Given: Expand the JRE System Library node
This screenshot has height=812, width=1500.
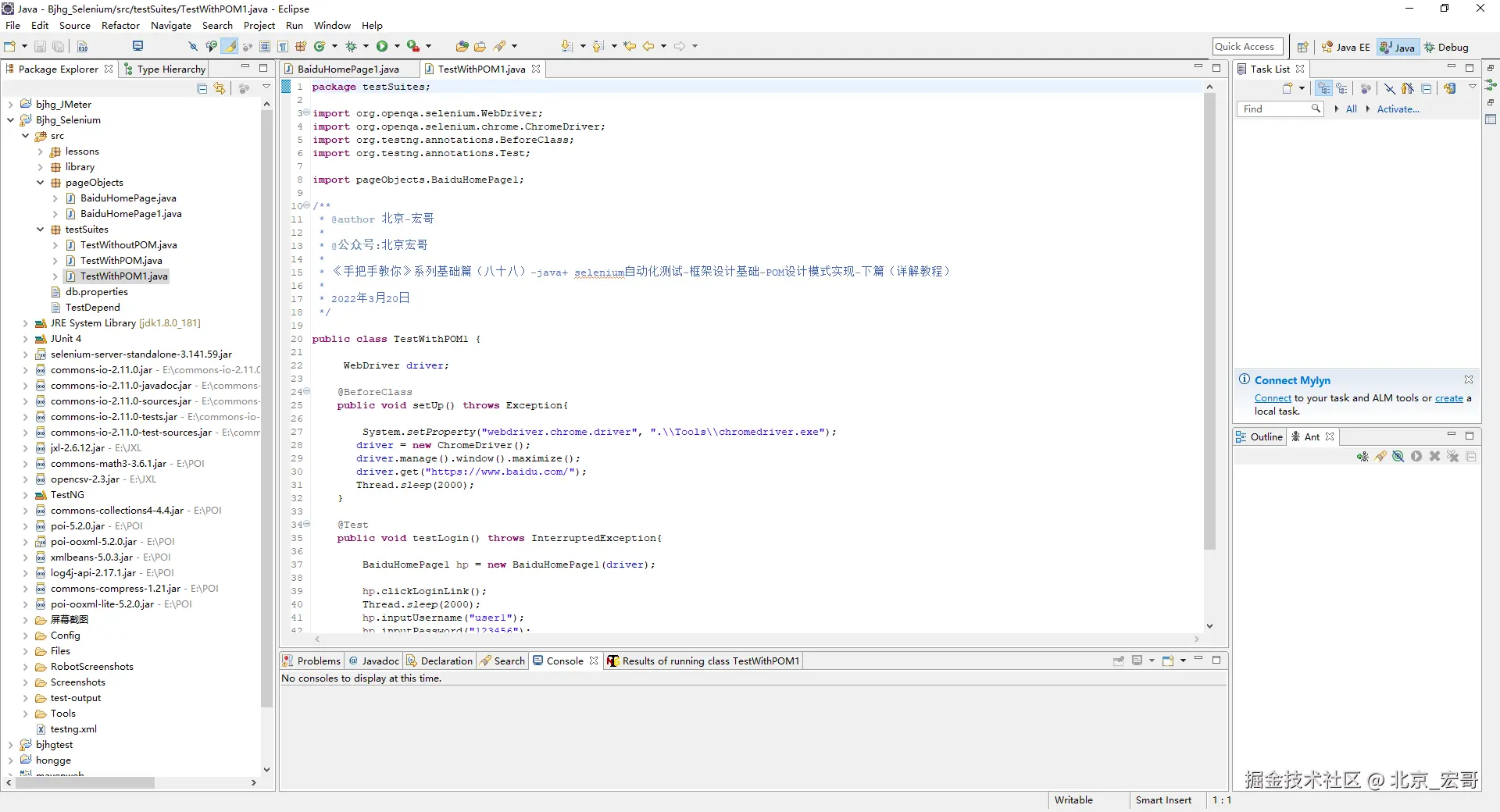Looking at the screenshot, I should [x=25, y=323].
